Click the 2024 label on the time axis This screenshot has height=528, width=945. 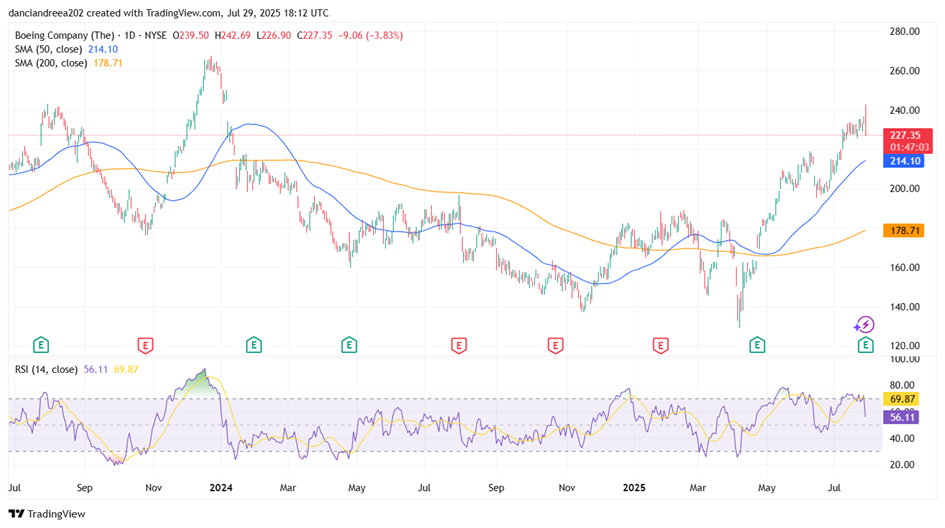(222, 490)
